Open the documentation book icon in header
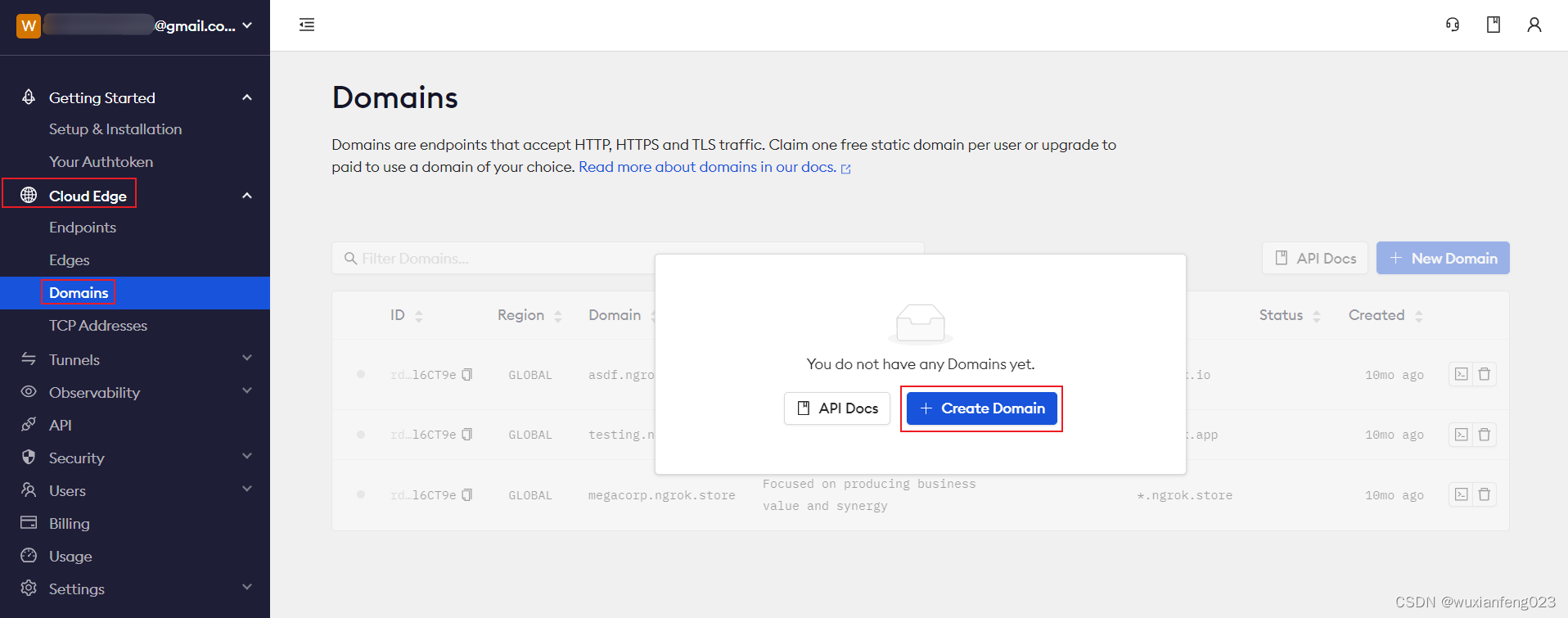This screenshot has width=1568, height=618. pos(1494,25)
